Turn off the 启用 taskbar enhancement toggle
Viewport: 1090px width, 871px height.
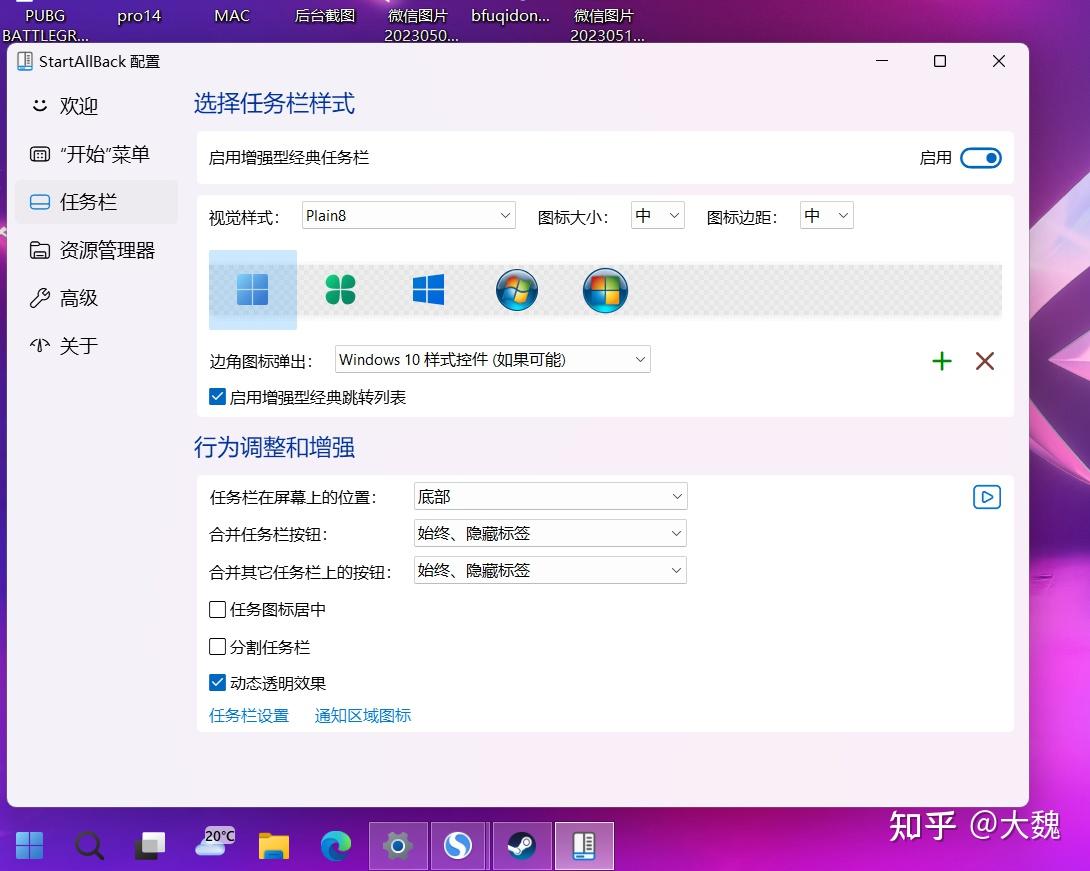[x=980, y=157]
